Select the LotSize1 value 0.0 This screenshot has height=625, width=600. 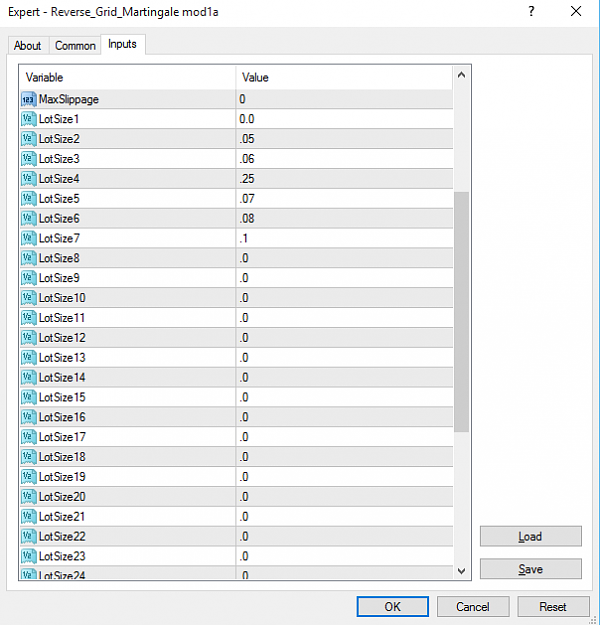pos(344,119)
